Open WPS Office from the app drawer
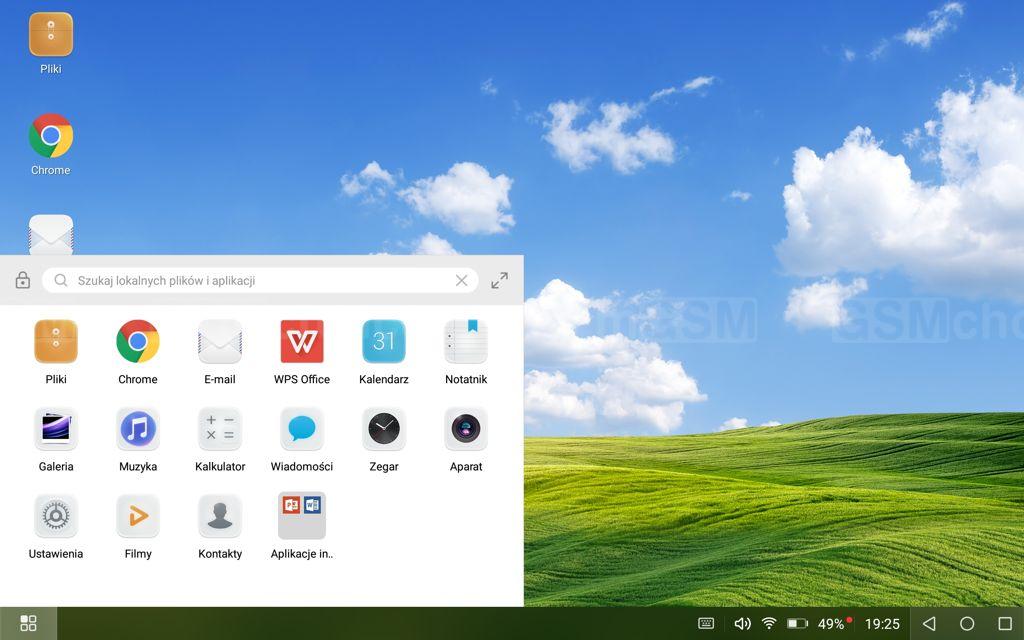Image resolution: width=1024 pixels, height=640 pixels. (x=301, y=342)
